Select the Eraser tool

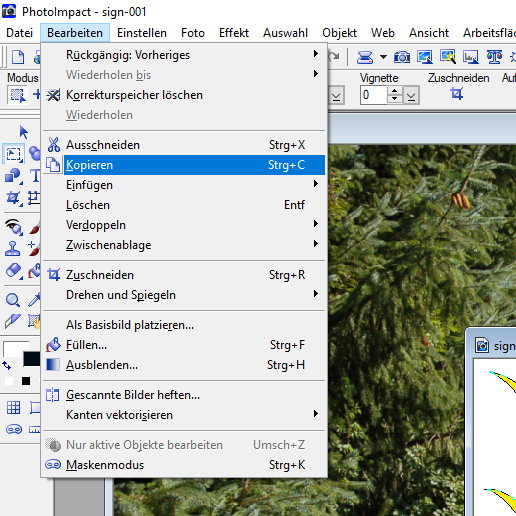pyautogui.click(x=13, y=271)
